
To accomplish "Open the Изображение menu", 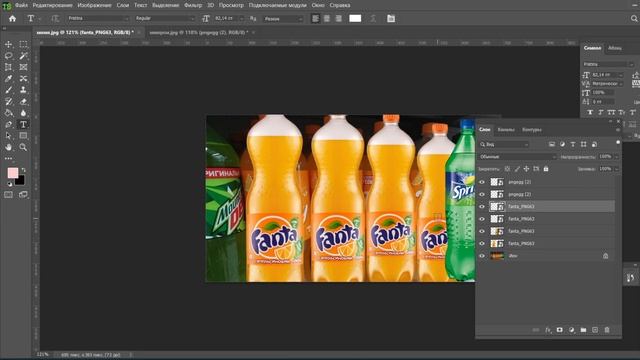I will 94,5.
